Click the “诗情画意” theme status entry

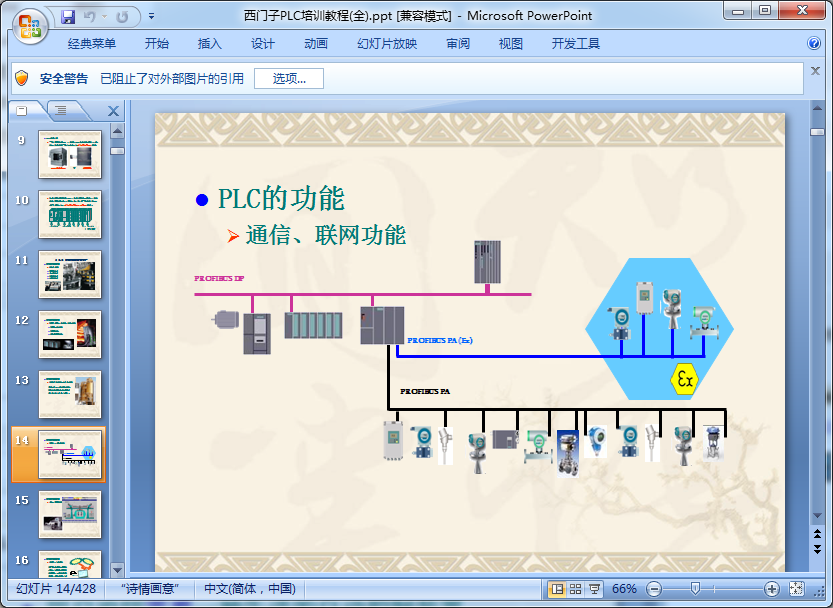pyautogui.click(x=149, y=589)
